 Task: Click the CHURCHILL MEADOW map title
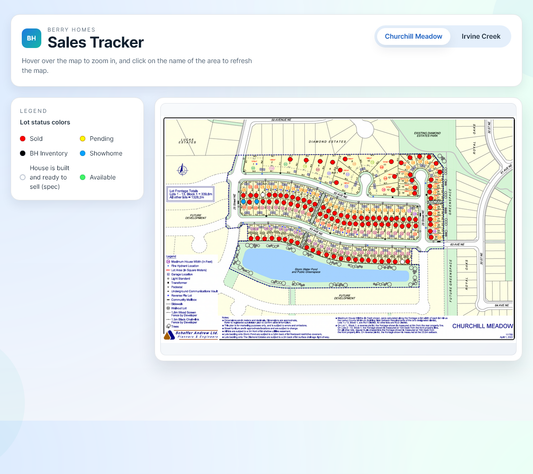[482, 326]
